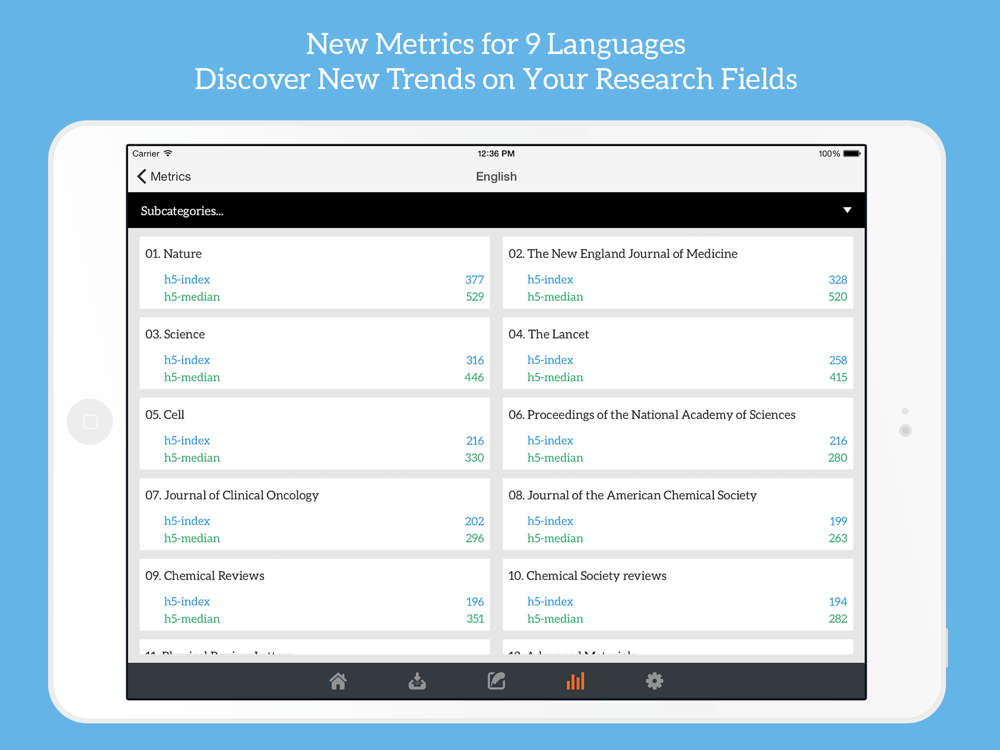Image resolution: width=1000 pixels, height=750 pixels.
Task: Expand the Subcategories dropdown
Action: tap(496, 210)
